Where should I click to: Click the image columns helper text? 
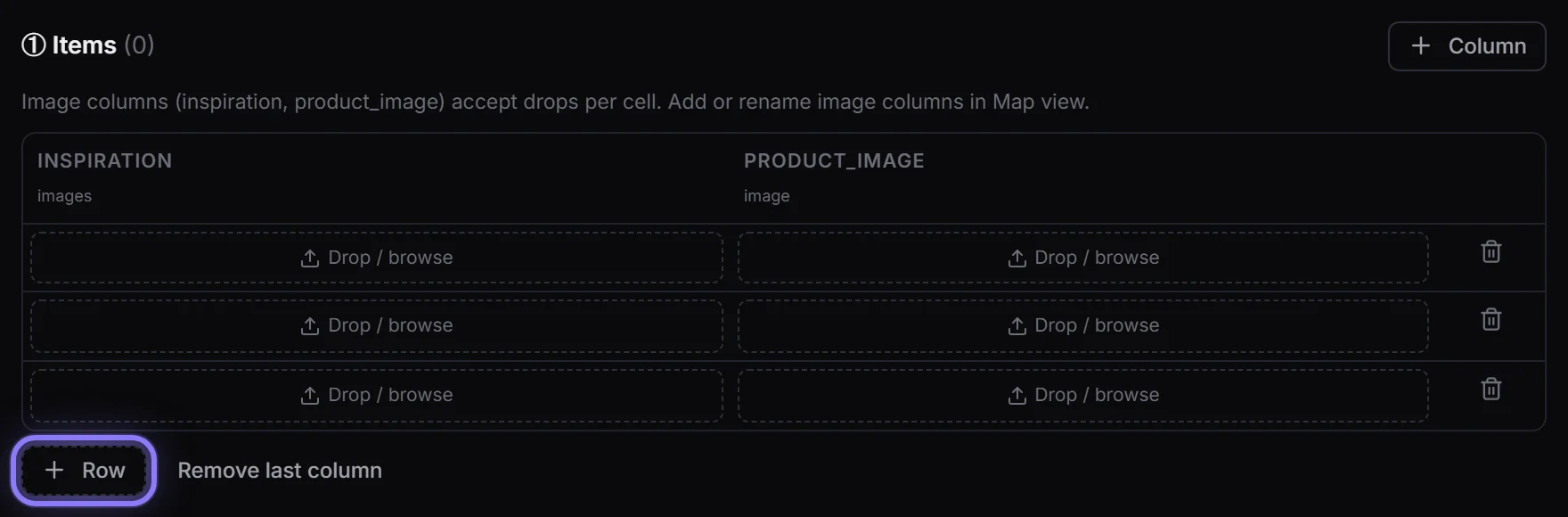coord(555,102)
